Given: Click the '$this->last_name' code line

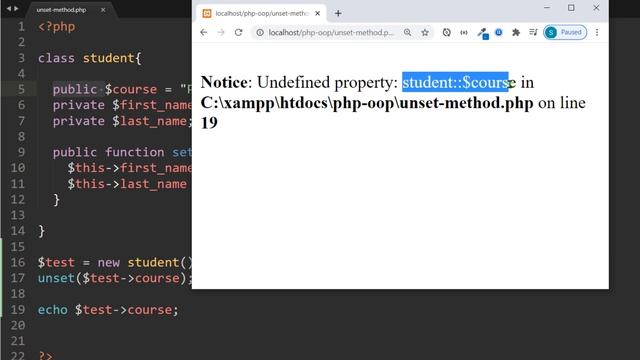Looking at the screenshot, I should point(127,184).
